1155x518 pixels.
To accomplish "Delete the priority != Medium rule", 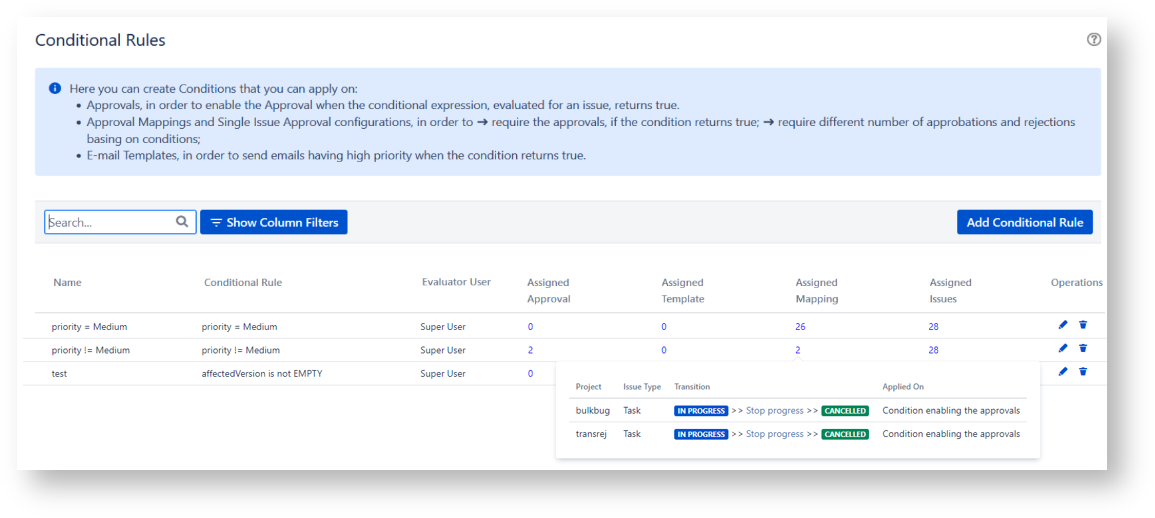I will point(1083,349).
